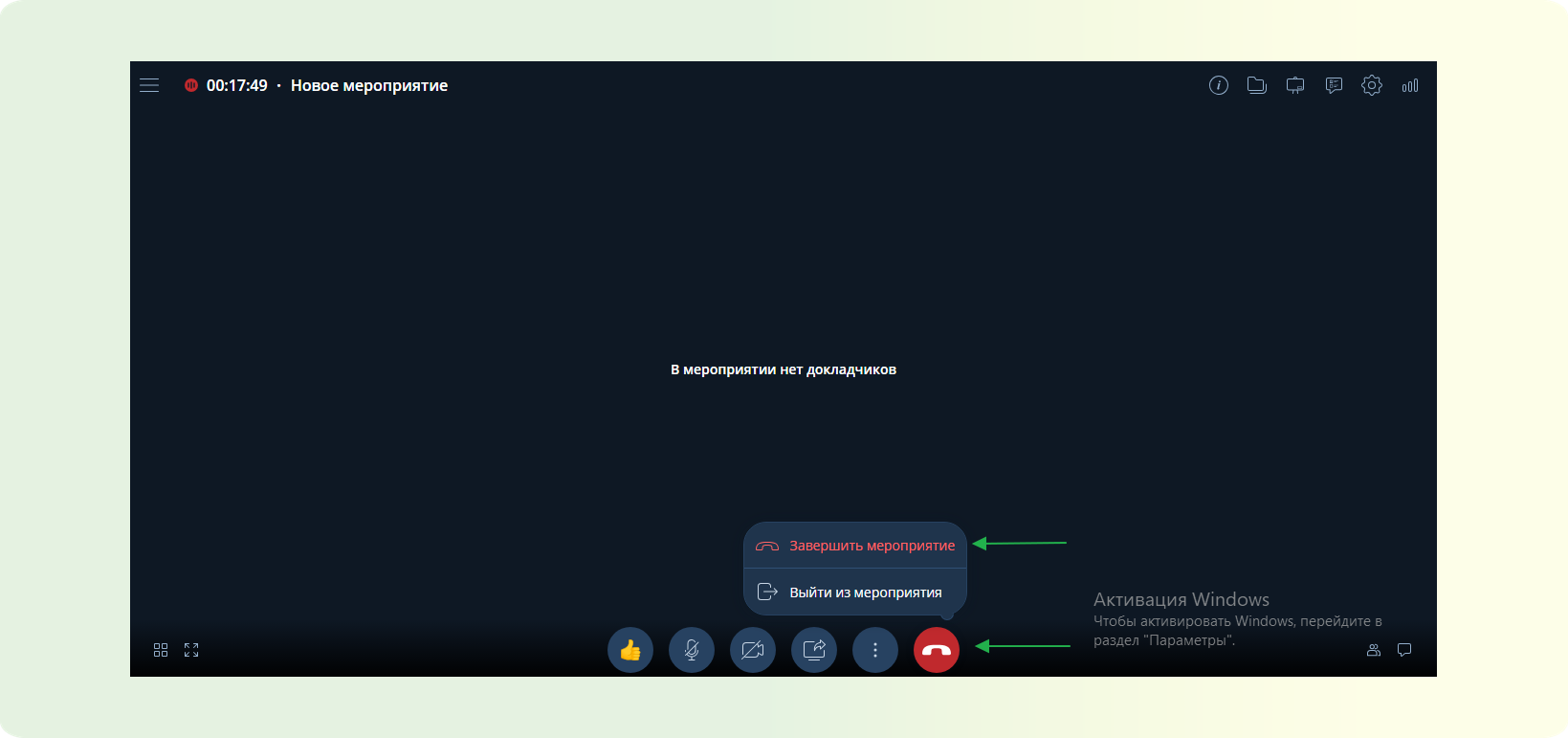Turn on the camera
Screen dimensions: 1568x738
coord(753,650)
